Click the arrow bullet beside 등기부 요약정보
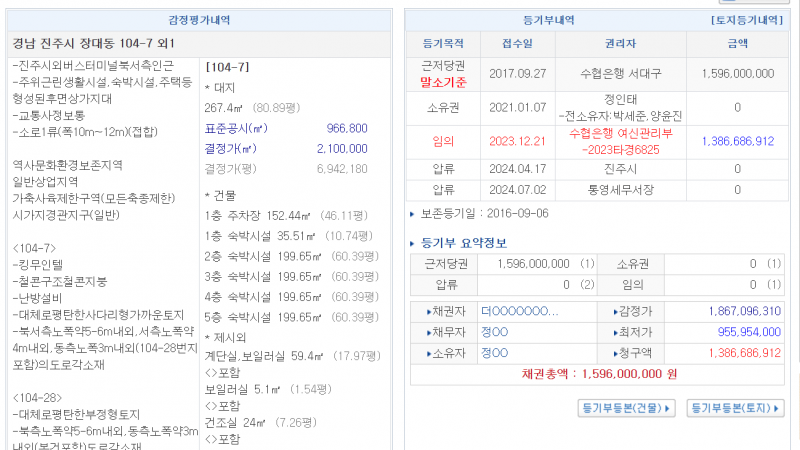The image size is (800, 450). tap(414, 242)
